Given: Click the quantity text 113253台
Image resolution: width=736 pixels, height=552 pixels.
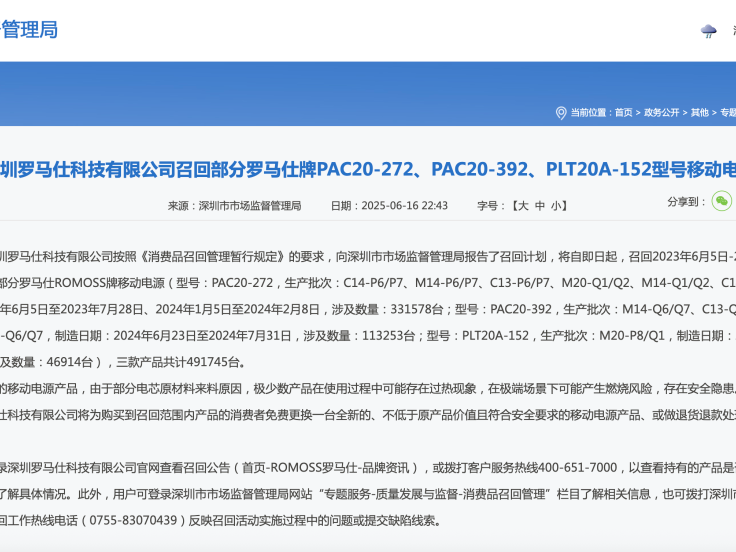Looking at the screenshot, I should pyautogui.click(x=388, y=336).
